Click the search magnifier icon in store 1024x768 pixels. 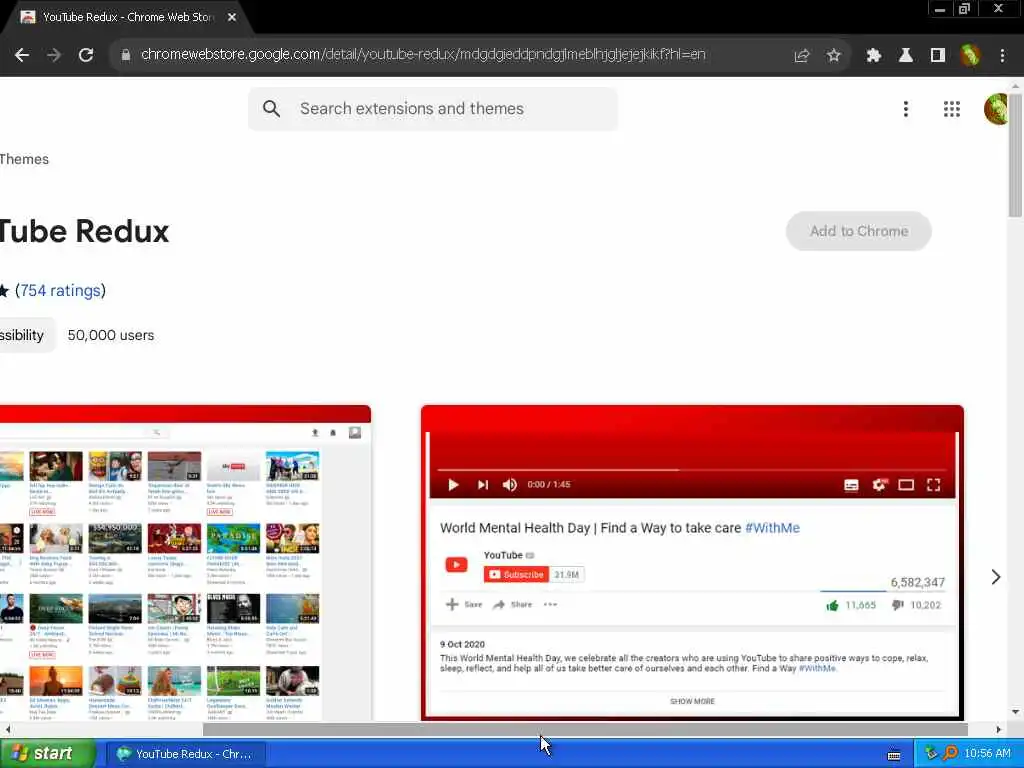click(271, 109)
